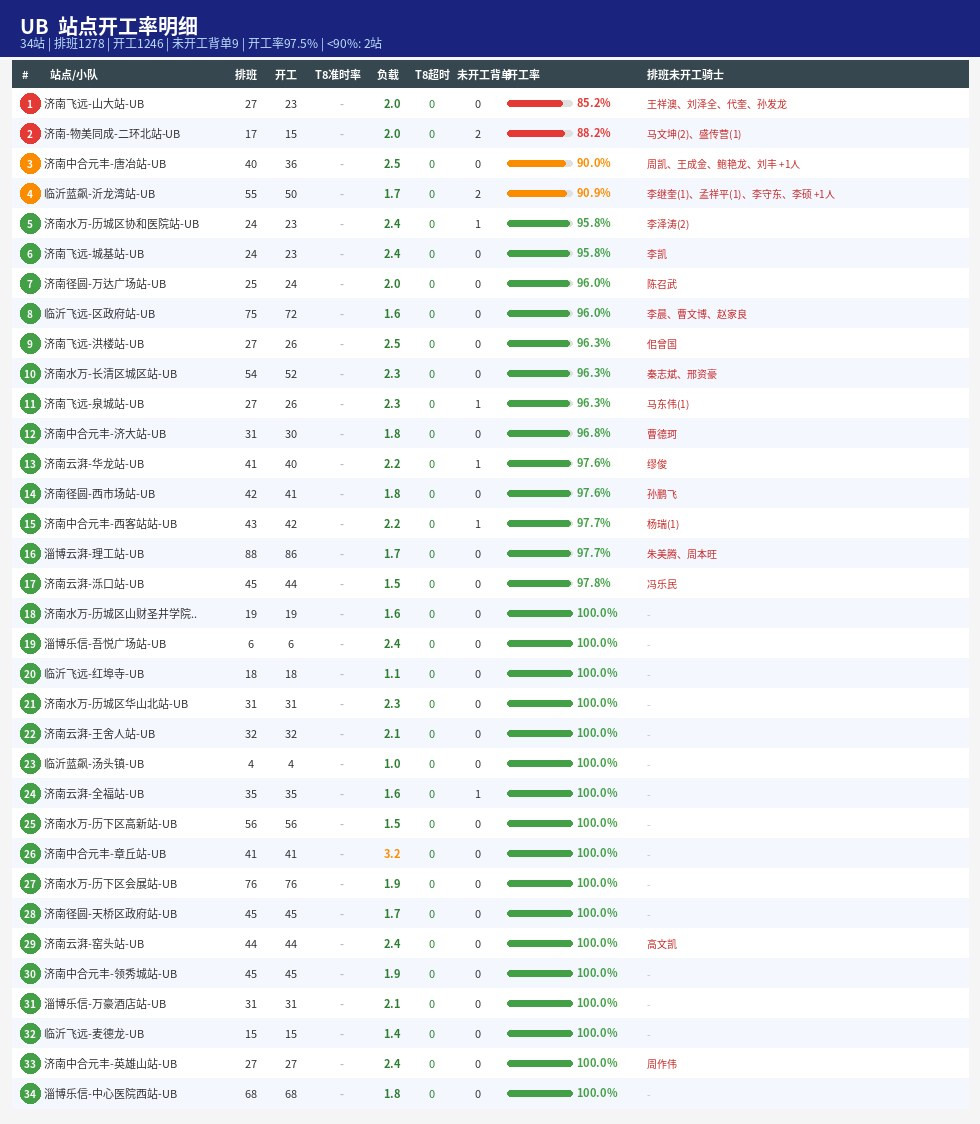
Task: Select station 济南飞远-山大站-UB
Action: point(94,105)
